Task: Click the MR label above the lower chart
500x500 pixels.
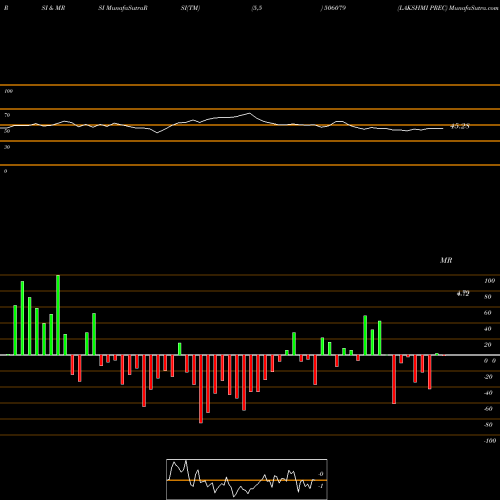Action: pyautogui.click(x=446, y=260)
